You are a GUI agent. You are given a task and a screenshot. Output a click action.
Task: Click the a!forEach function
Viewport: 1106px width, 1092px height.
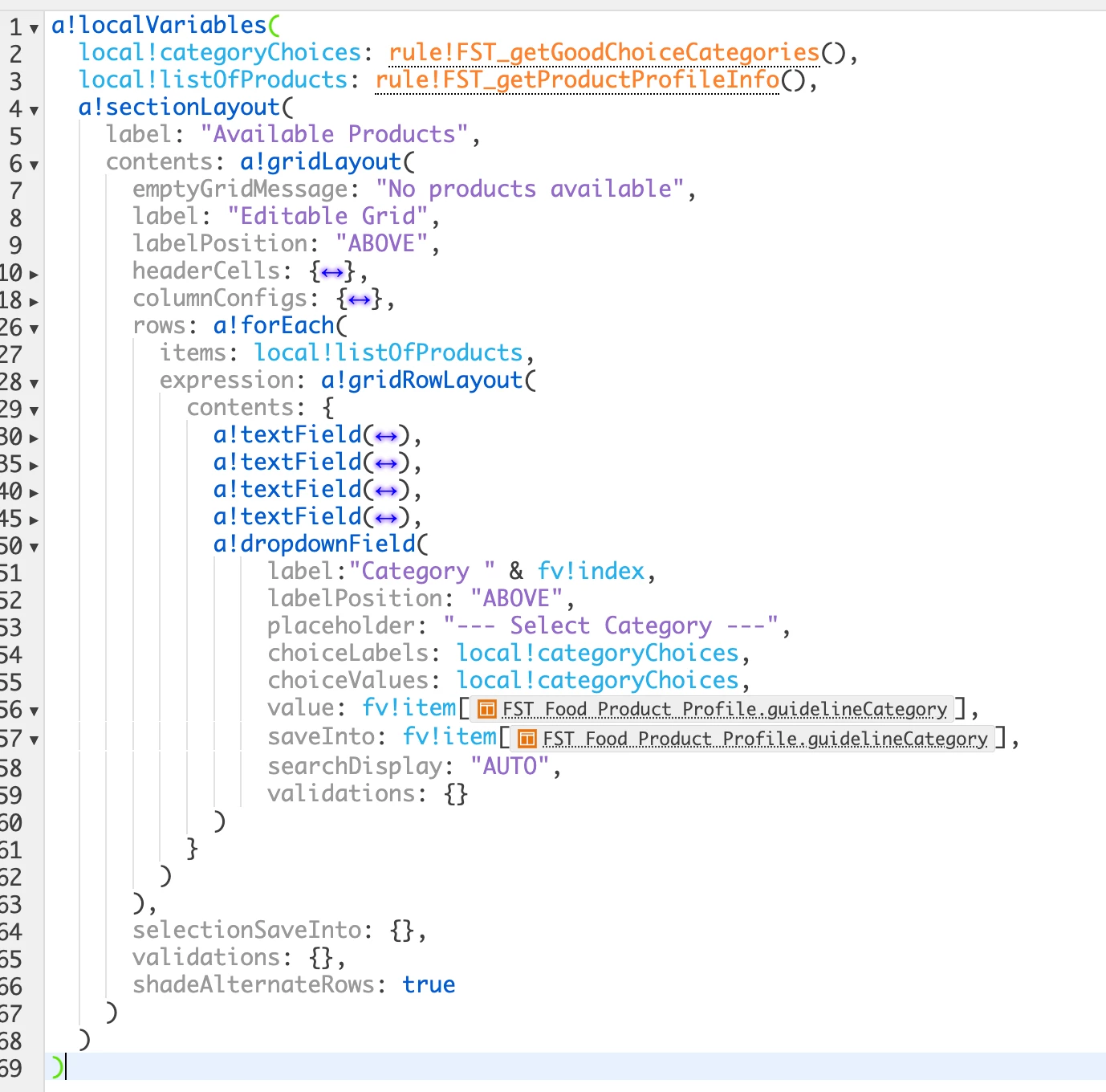coord(274,326)
